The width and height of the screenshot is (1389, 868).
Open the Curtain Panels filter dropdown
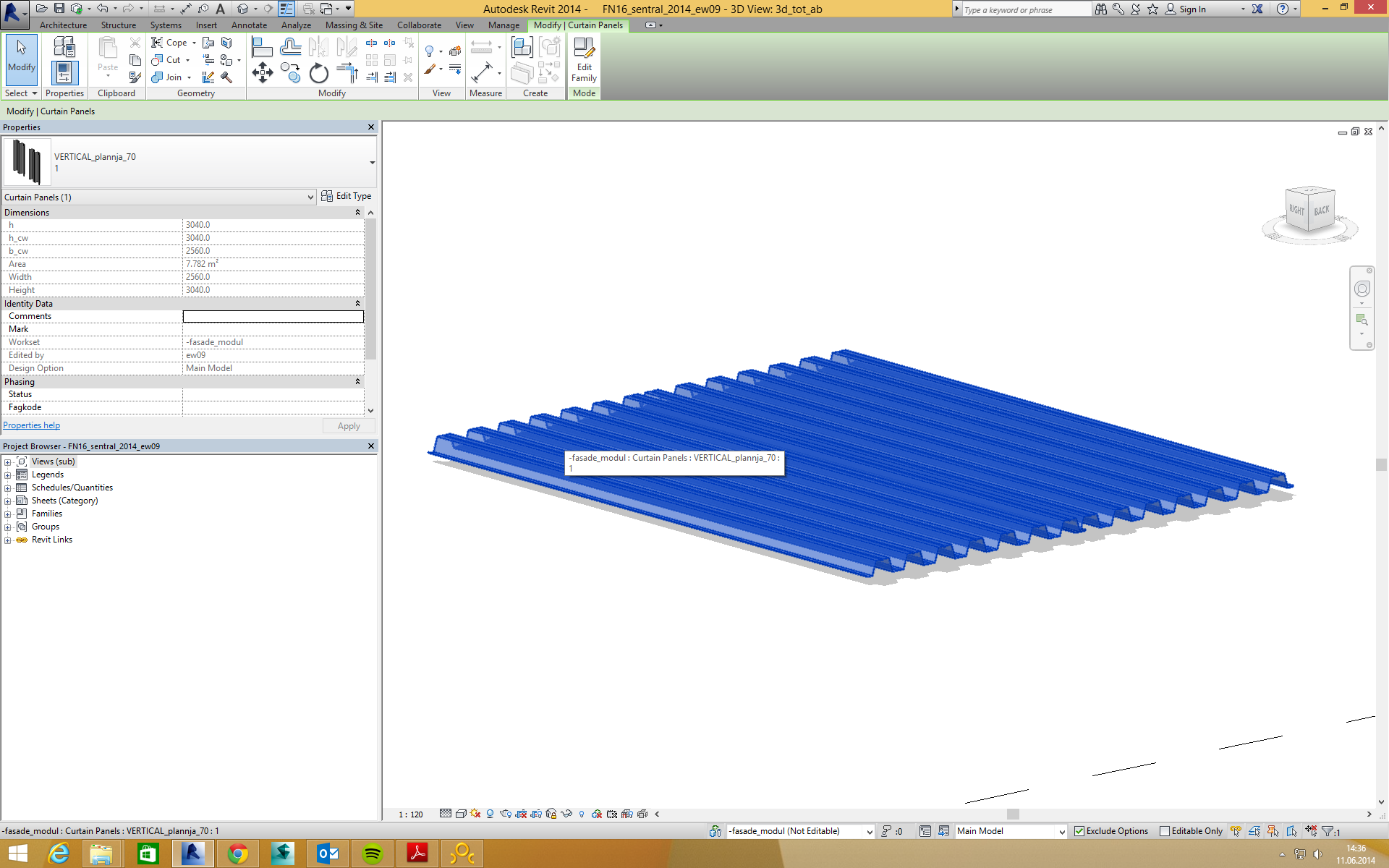310,197
